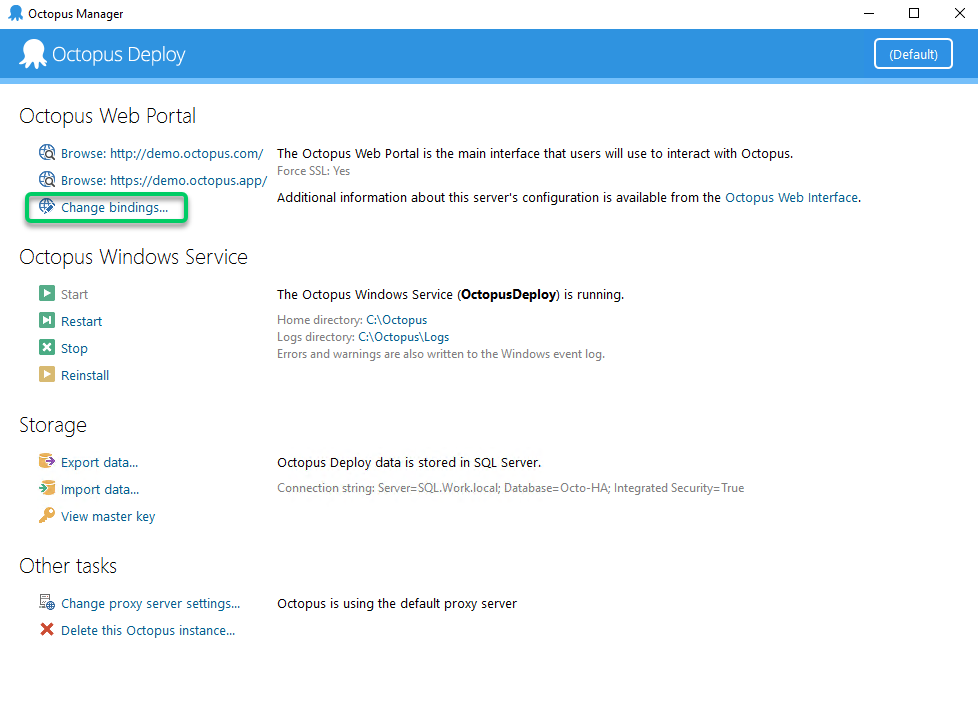Click the Change bindings globe icon
The image size is (978, 705).
click(47, 207)
